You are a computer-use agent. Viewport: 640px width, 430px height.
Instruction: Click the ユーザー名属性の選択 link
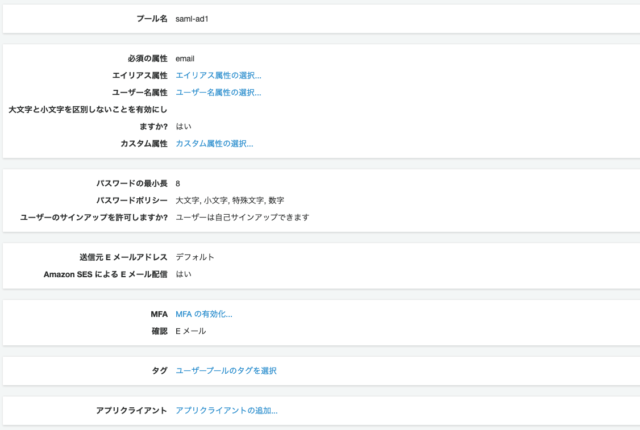218,92
